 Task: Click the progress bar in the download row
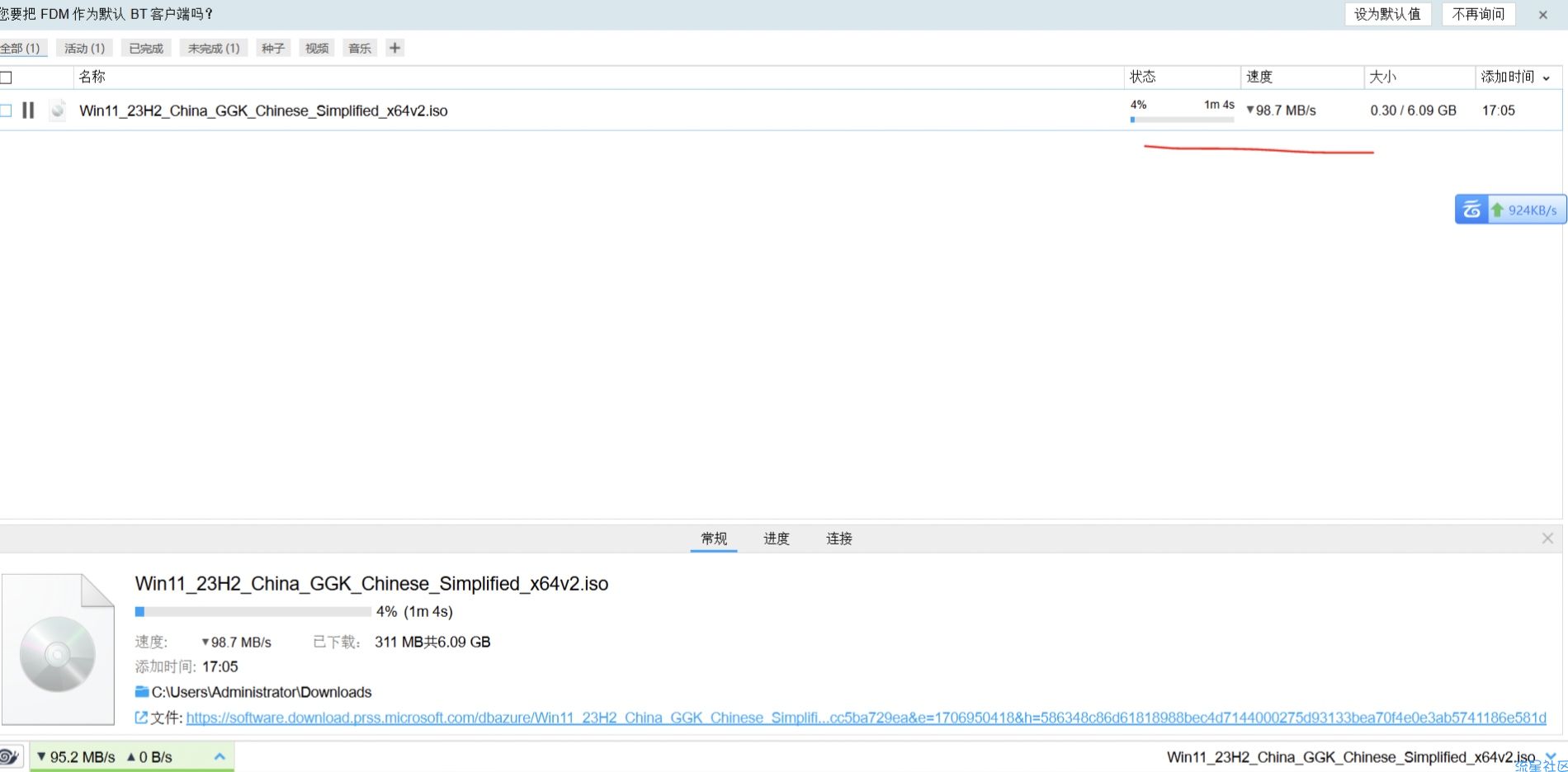(1182, 120)
